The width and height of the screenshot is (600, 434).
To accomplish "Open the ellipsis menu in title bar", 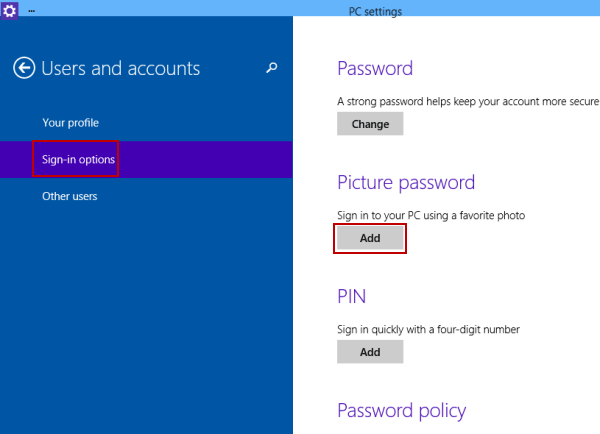I will [32, 11].
